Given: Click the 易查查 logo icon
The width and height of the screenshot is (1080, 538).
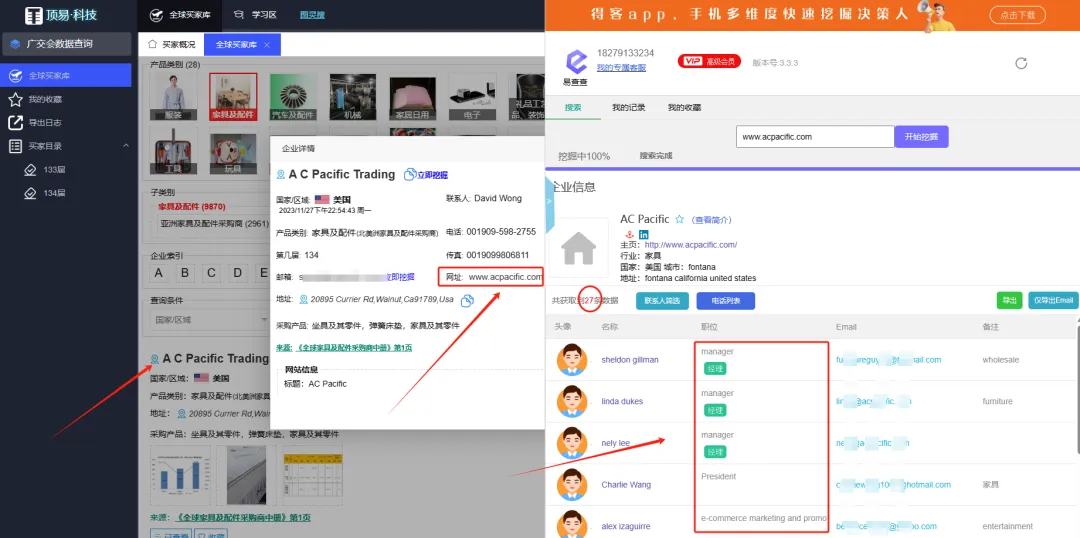Looking at the screenshot, I should (576, 62).
